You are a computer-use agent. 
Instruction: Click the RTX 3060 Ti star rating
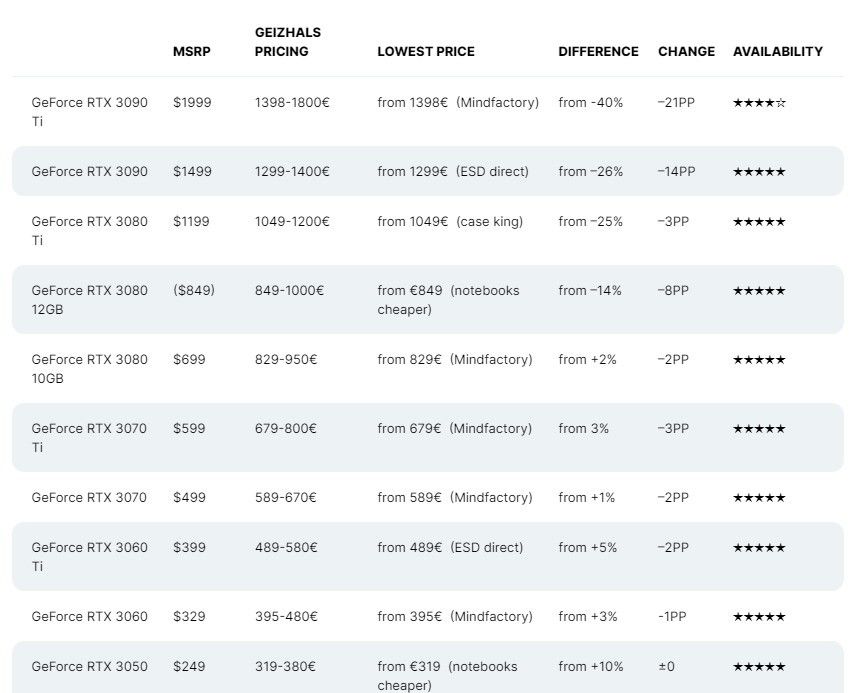(x=759, y=548)
